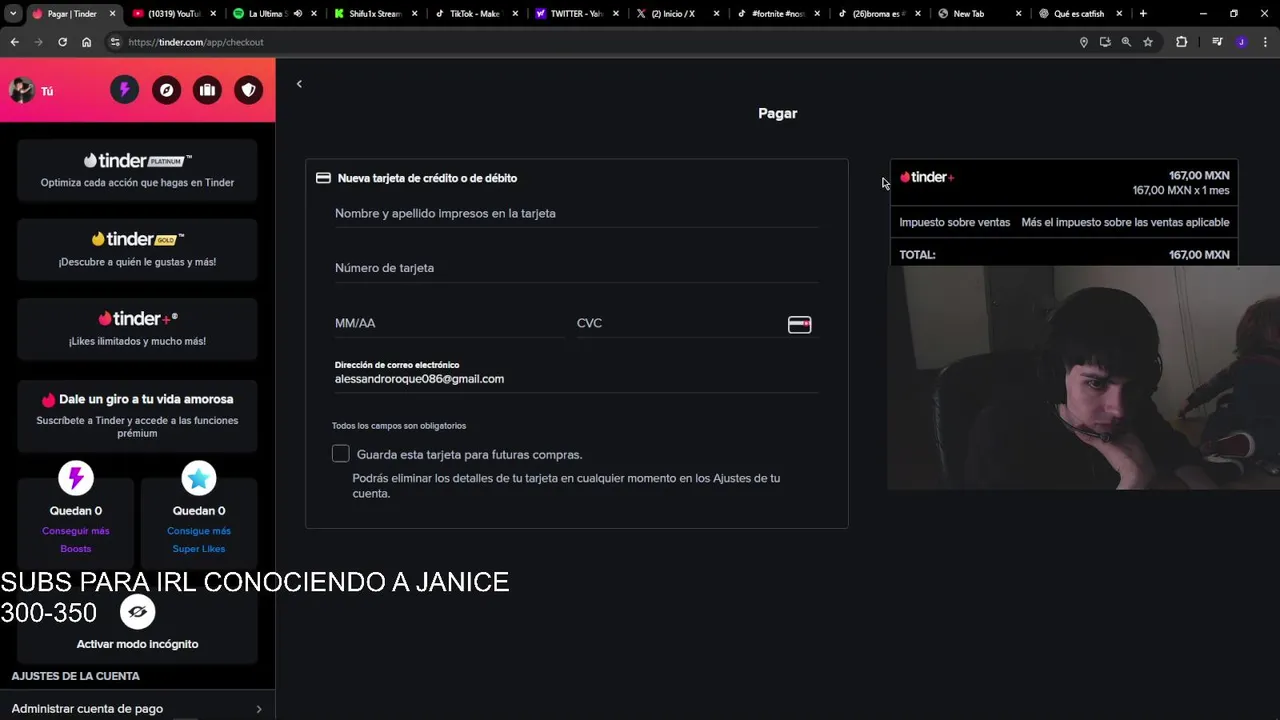This screenshot has width=1280, height=720.
Task: Click the tinder.com address bar URL
Action: click(x=196, y=42)
